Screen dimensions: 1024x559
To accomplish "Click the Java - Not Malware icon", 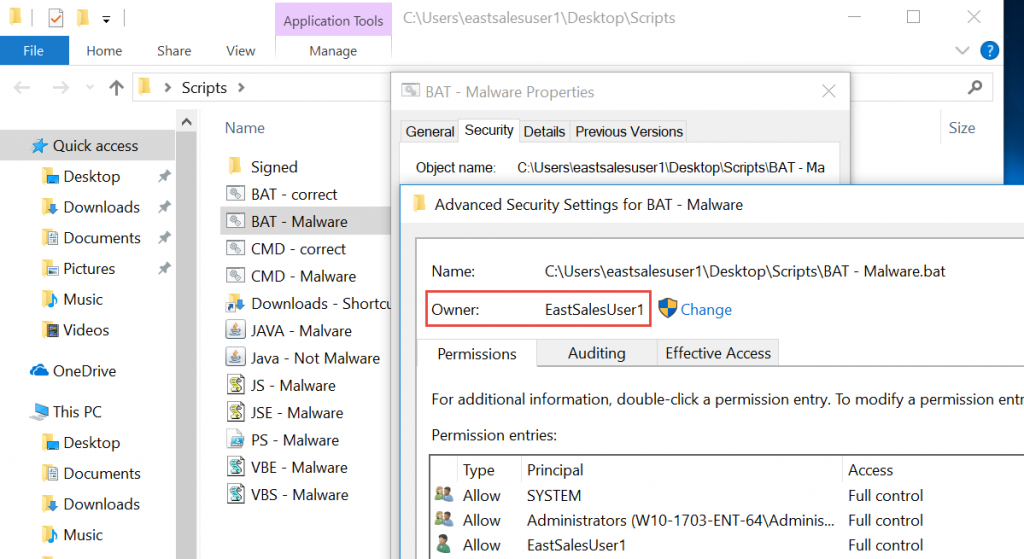I will (x=235, y=358).
